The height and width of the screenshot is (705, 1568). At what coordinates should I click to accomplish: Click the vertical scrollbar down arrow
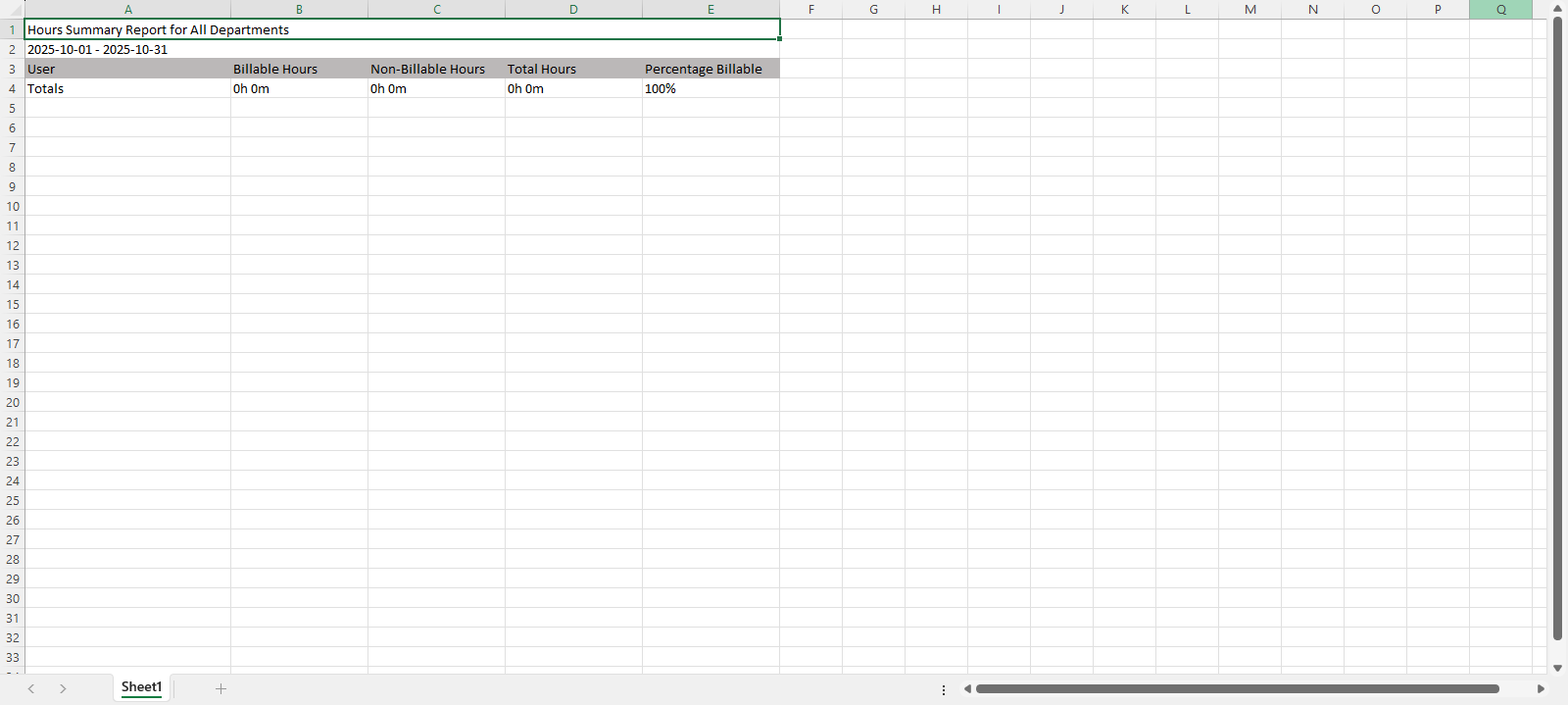(1557, 668)
